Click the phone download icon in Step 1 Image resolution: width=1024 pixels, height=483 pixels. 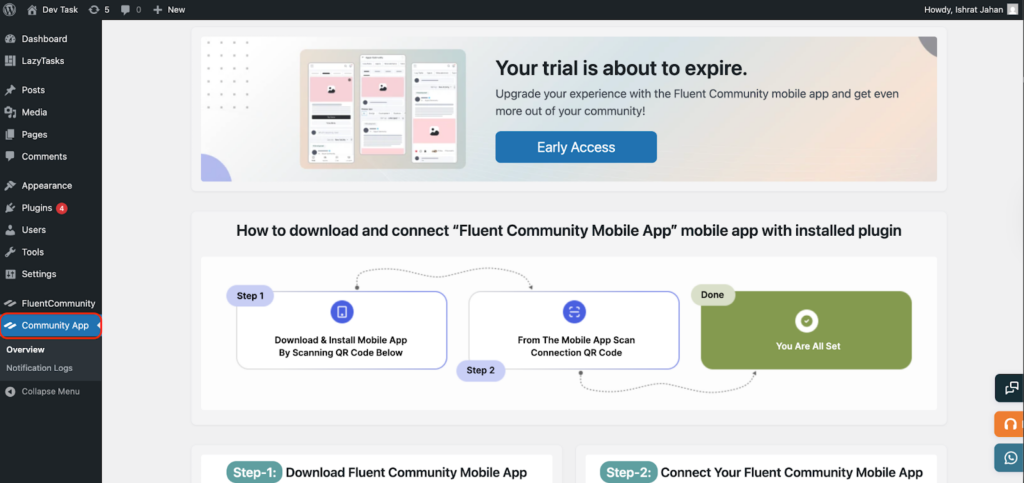342,312
